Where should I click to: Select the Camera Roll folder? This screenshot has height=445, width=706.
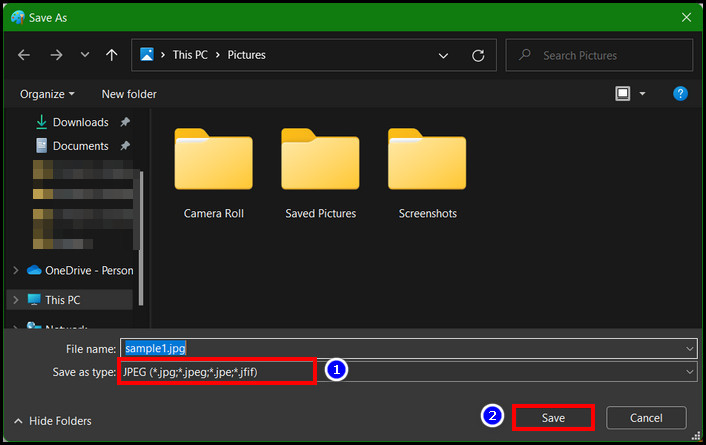(213, 173)
